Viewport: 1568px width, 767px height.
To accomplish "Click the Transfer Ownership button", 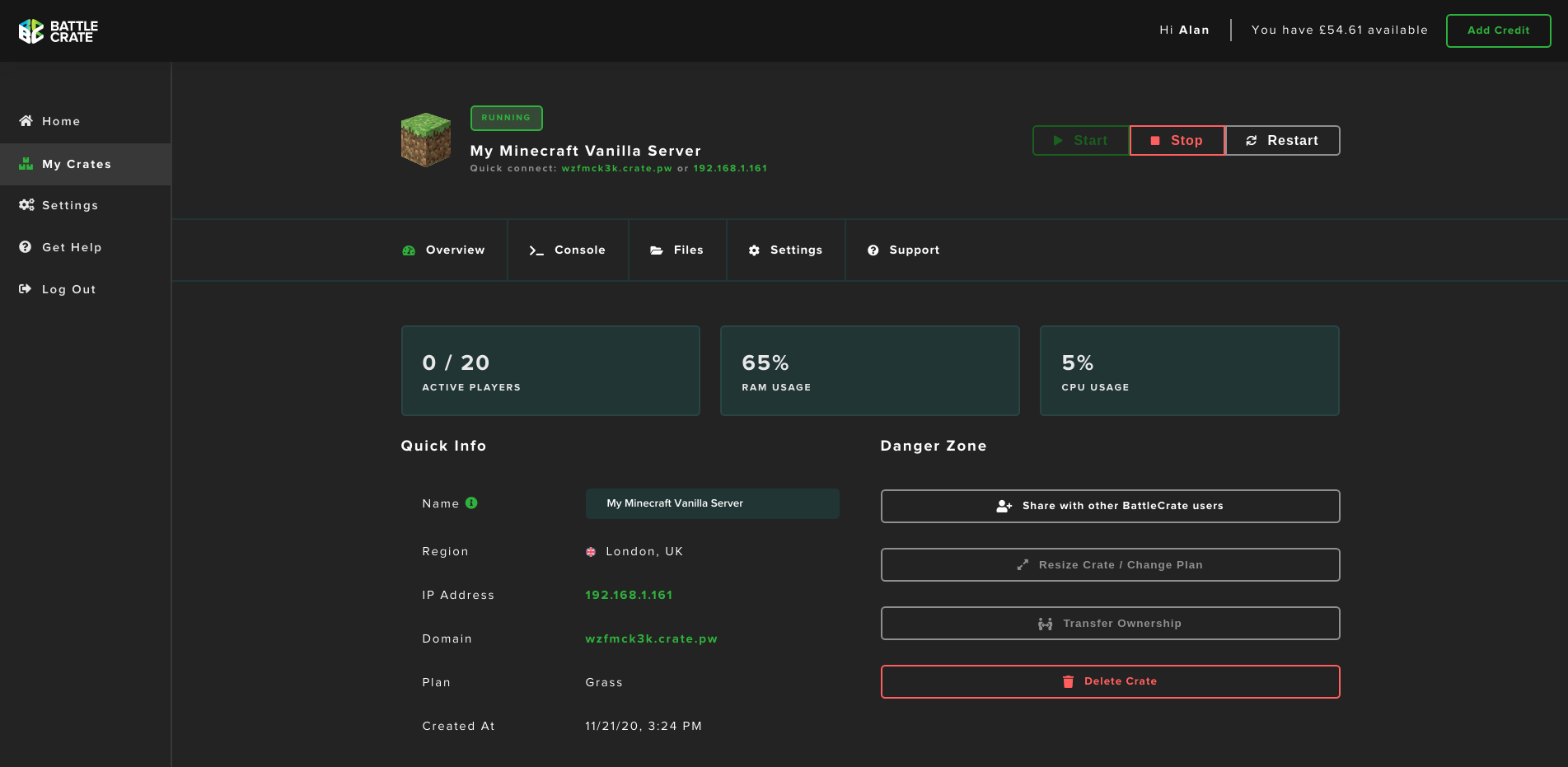I will 1110,624.
